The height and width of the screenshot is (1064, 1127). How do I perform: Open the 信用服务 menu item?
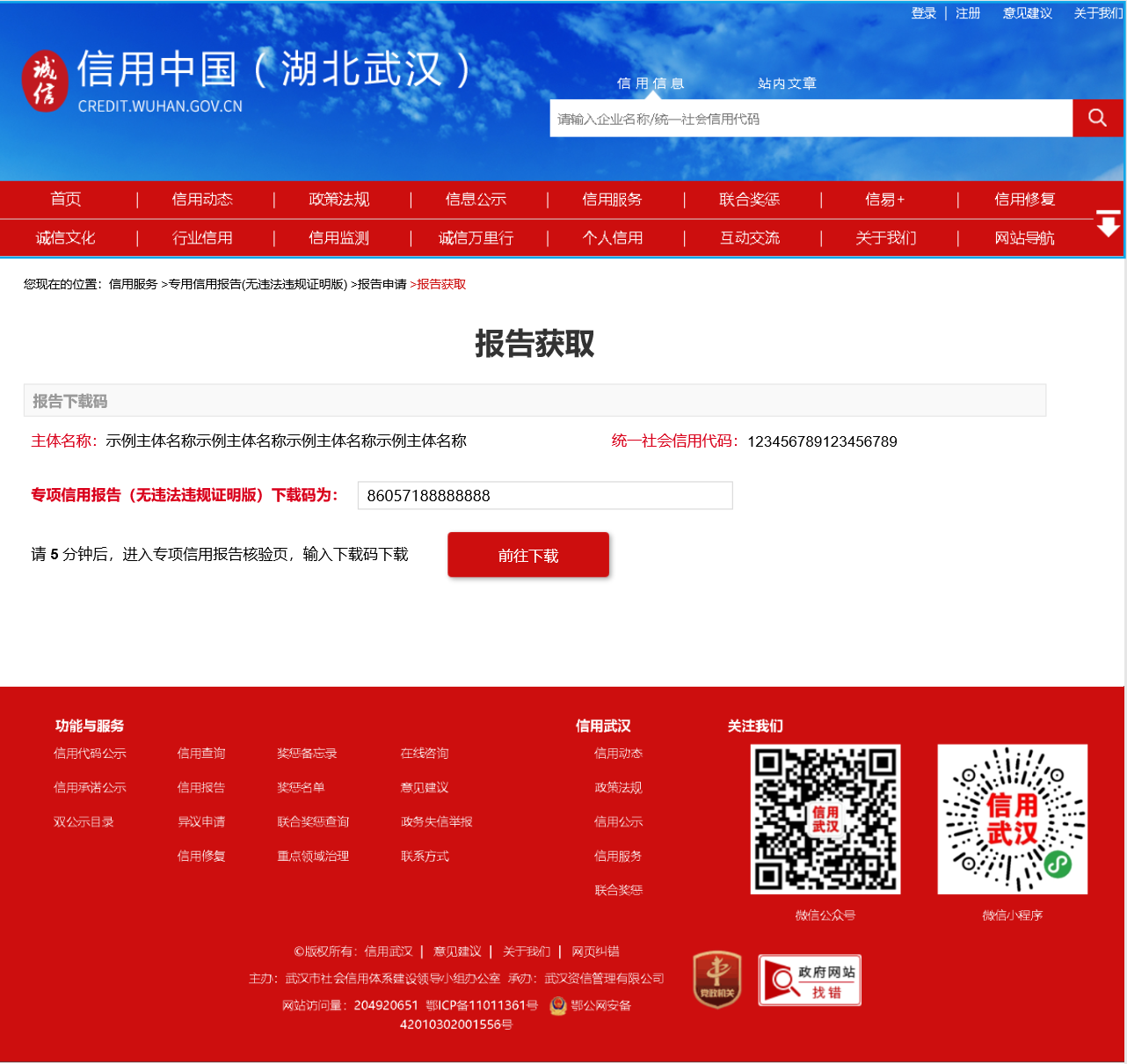(x=612, y=200)
